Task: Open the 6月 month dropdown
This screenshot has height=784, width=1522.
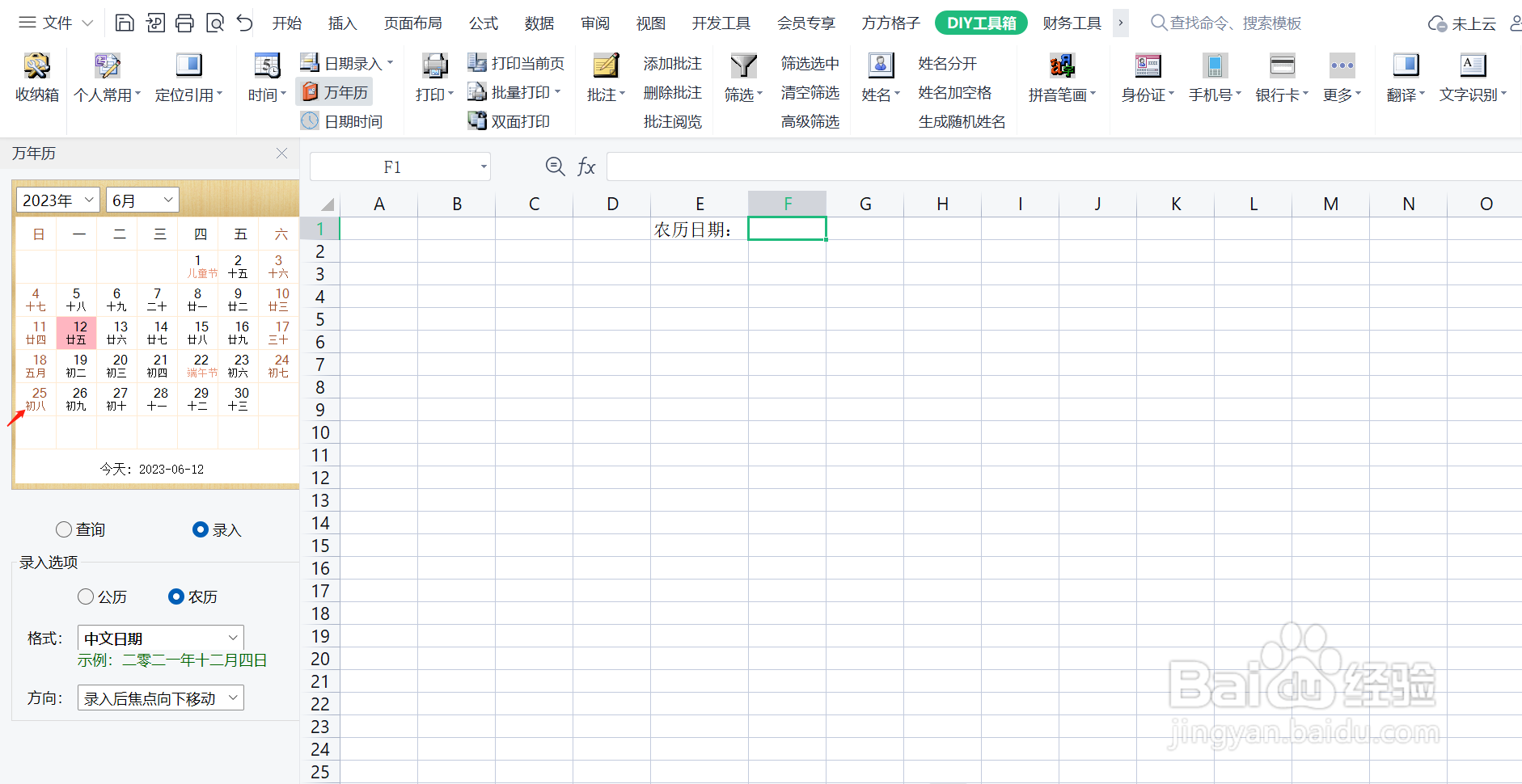Action: click(x=142, y=200)
